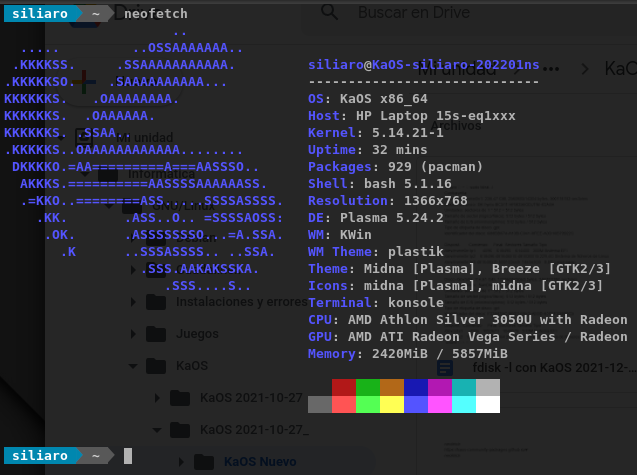Click the Kernel: 5.14.21-1 line
637x475 pixels.
[376, 133]
